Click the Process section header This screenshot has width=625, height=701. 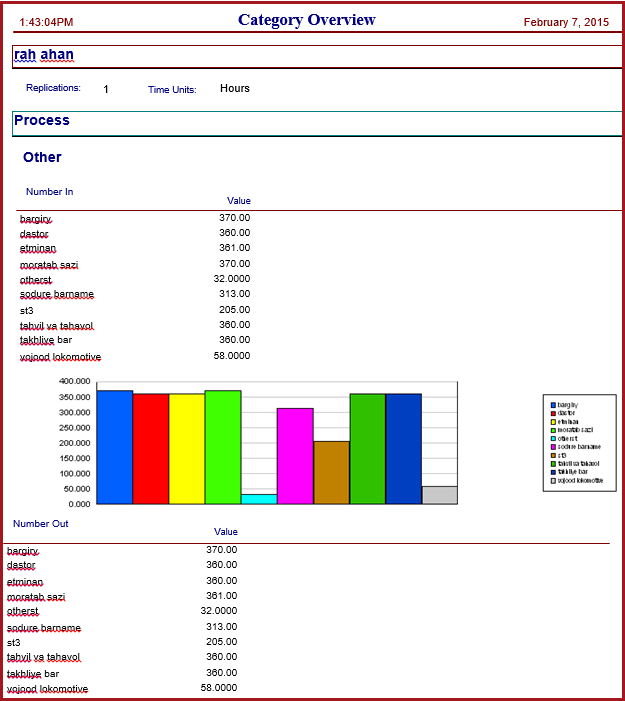point(42,120)
